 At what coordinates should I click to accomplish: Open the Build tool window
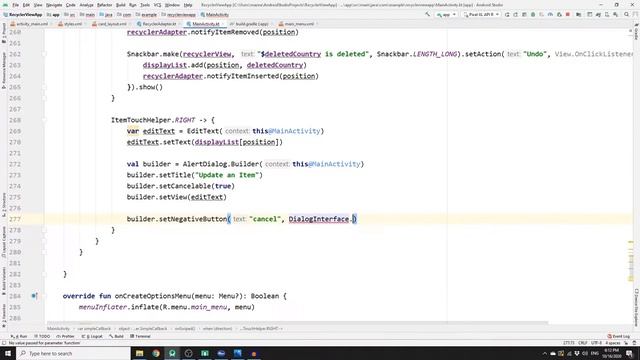pyautogui.click(x=116, y=336)
